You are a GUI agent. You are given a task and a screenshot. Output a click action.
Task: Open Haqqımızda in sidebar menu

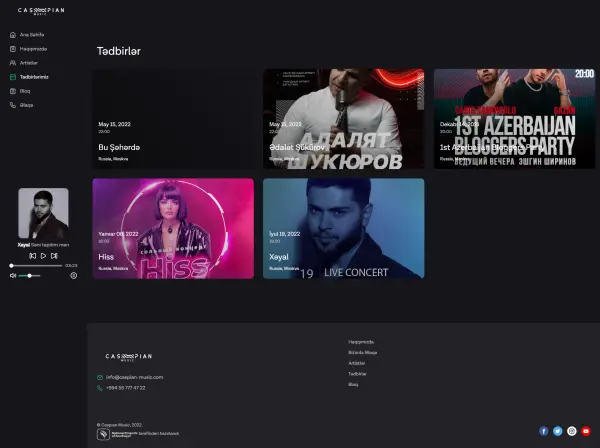click(33, 49)
